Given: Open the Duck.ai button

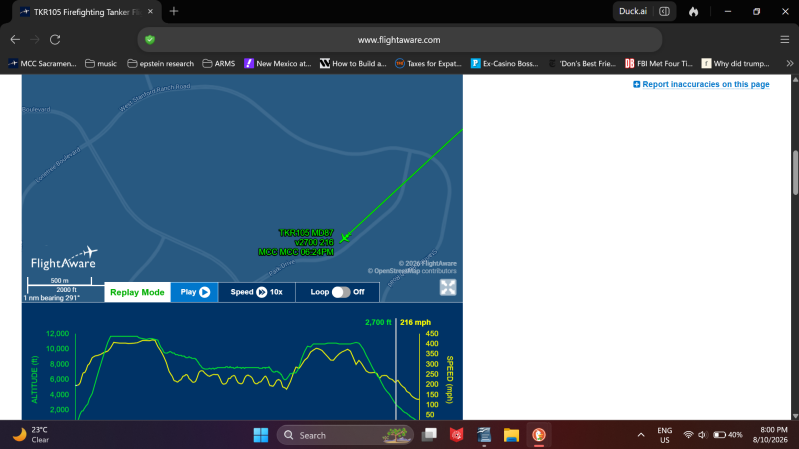Looking at the screenshot, I should 632,11.
